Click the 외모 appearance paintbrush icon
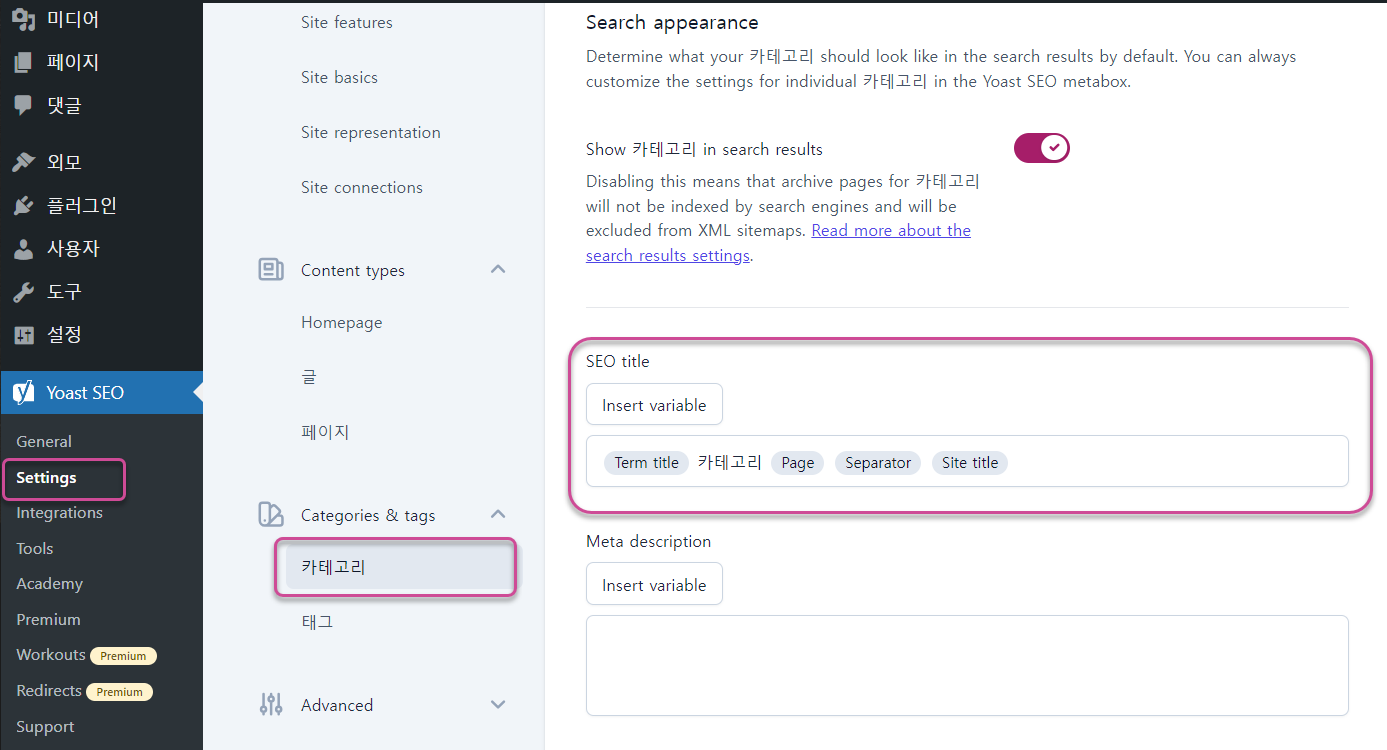 point(24,161)
